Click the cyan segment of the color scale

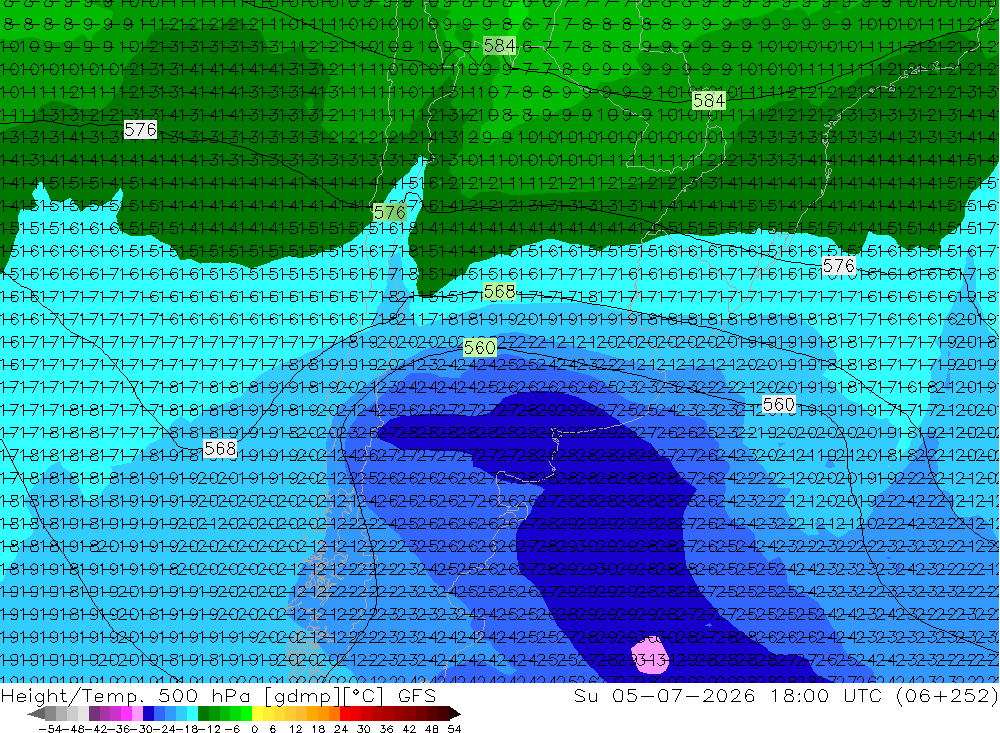point(192,713)
